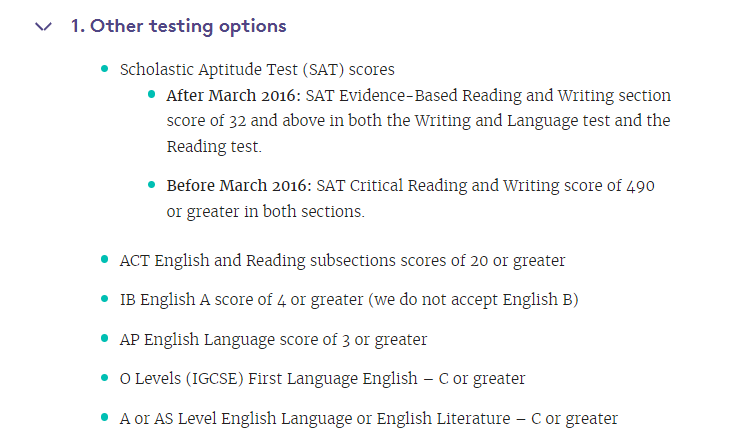
Task: Click the bullet beside A or AS Level
Action: [x=105, y=418]
